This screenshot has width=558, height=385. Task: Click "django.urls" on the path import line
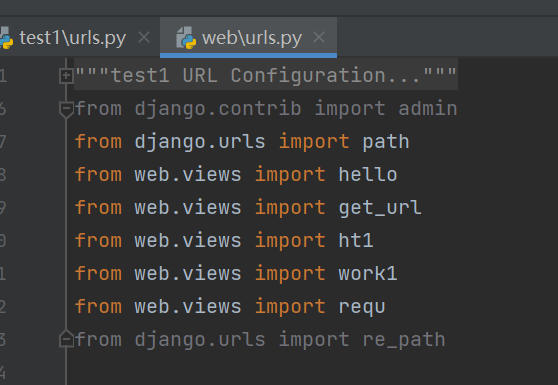coord(200,142)
